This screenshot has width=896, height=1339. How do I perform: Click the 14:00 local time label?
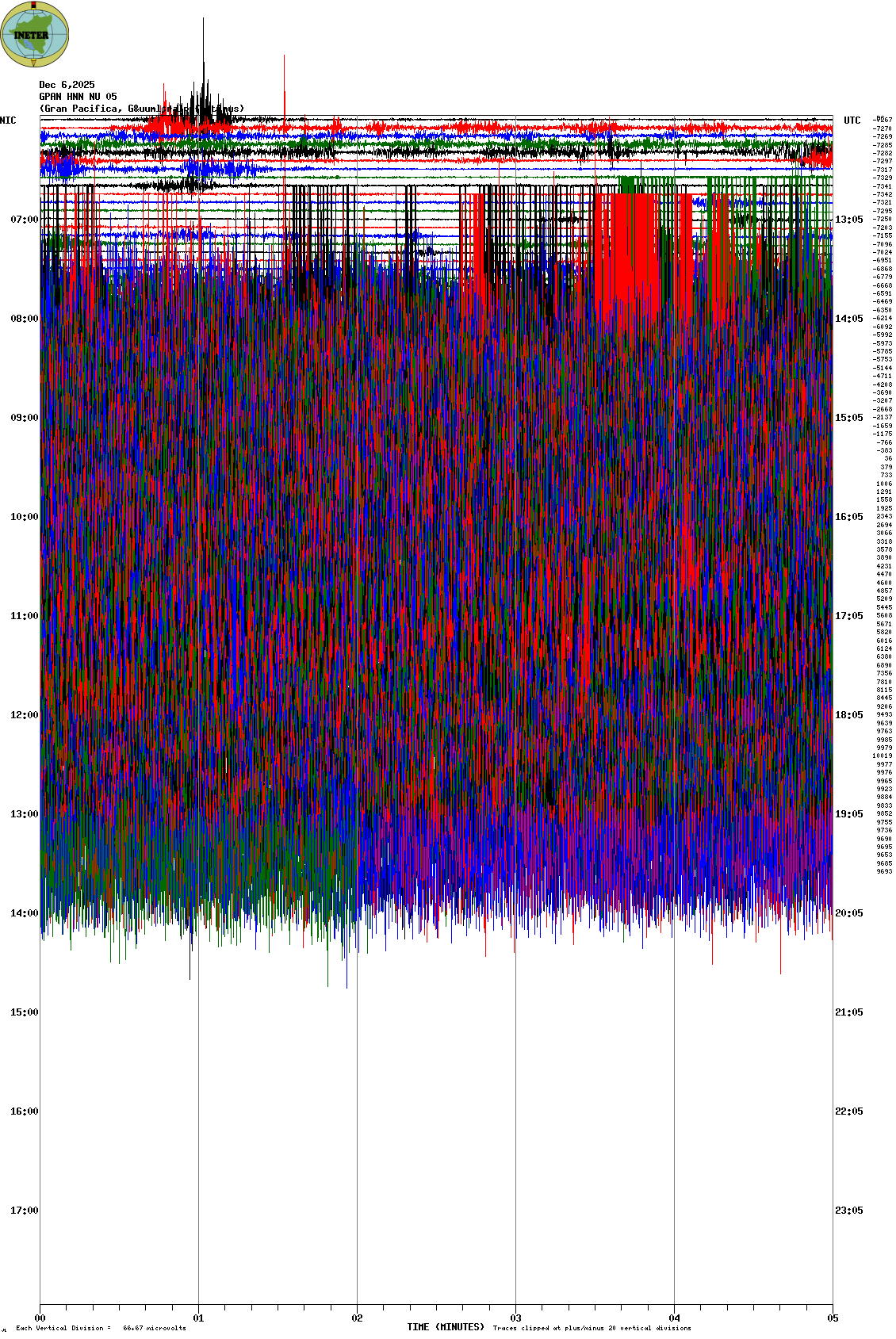[x=24, y=913]
